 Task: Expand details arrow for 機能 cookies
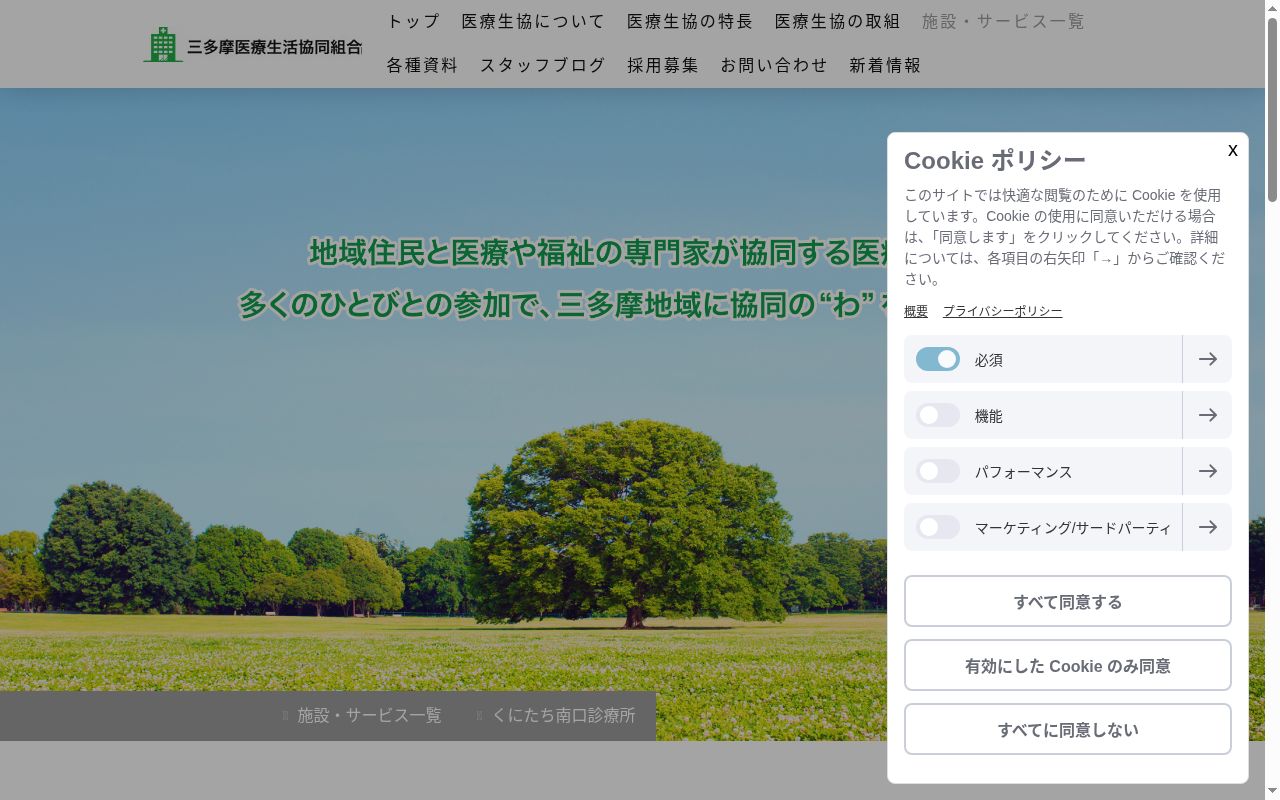[1208, 415]
